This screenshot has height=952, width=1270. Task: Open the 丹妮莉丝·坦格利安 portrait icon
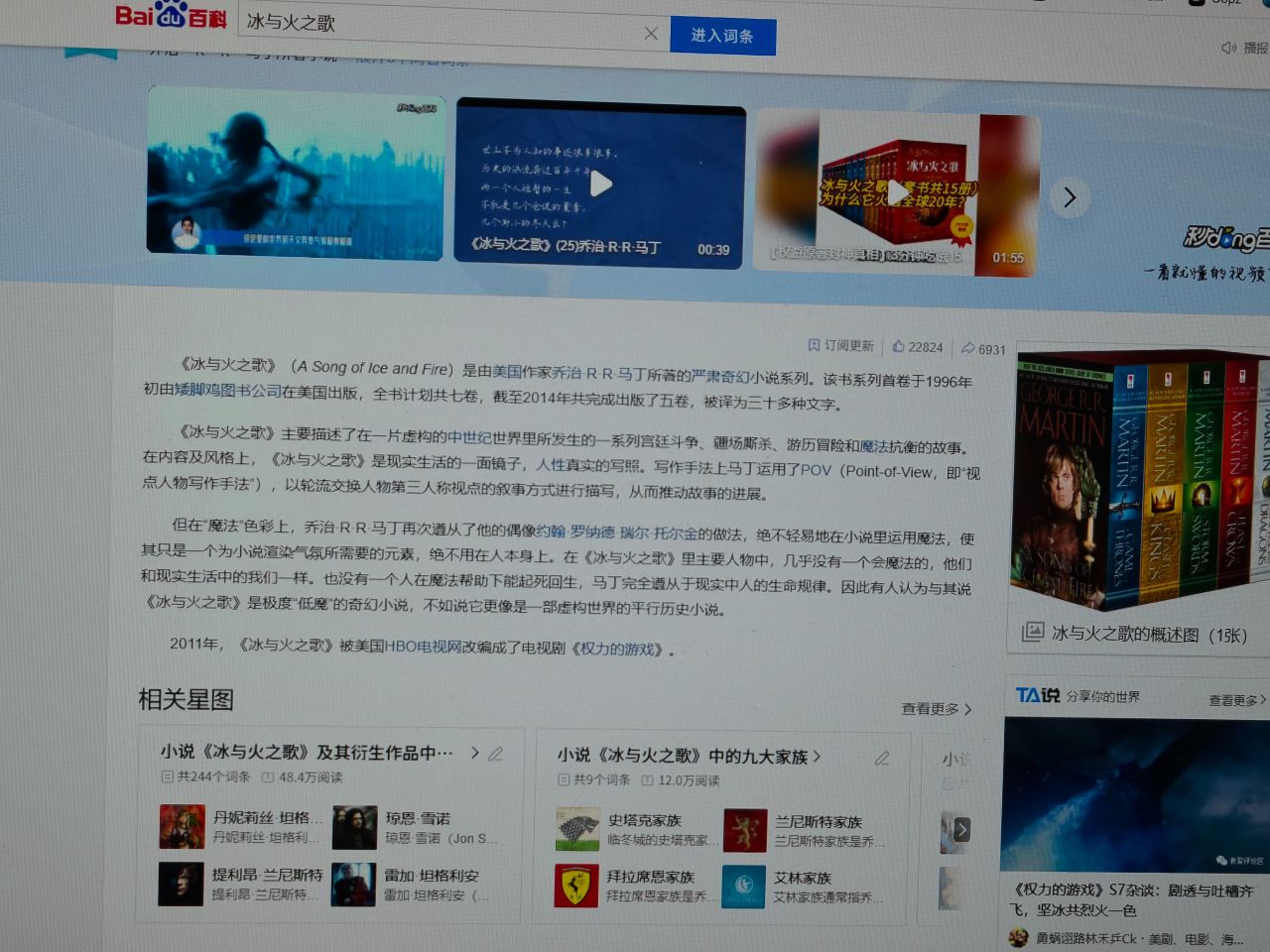[182, 826]
